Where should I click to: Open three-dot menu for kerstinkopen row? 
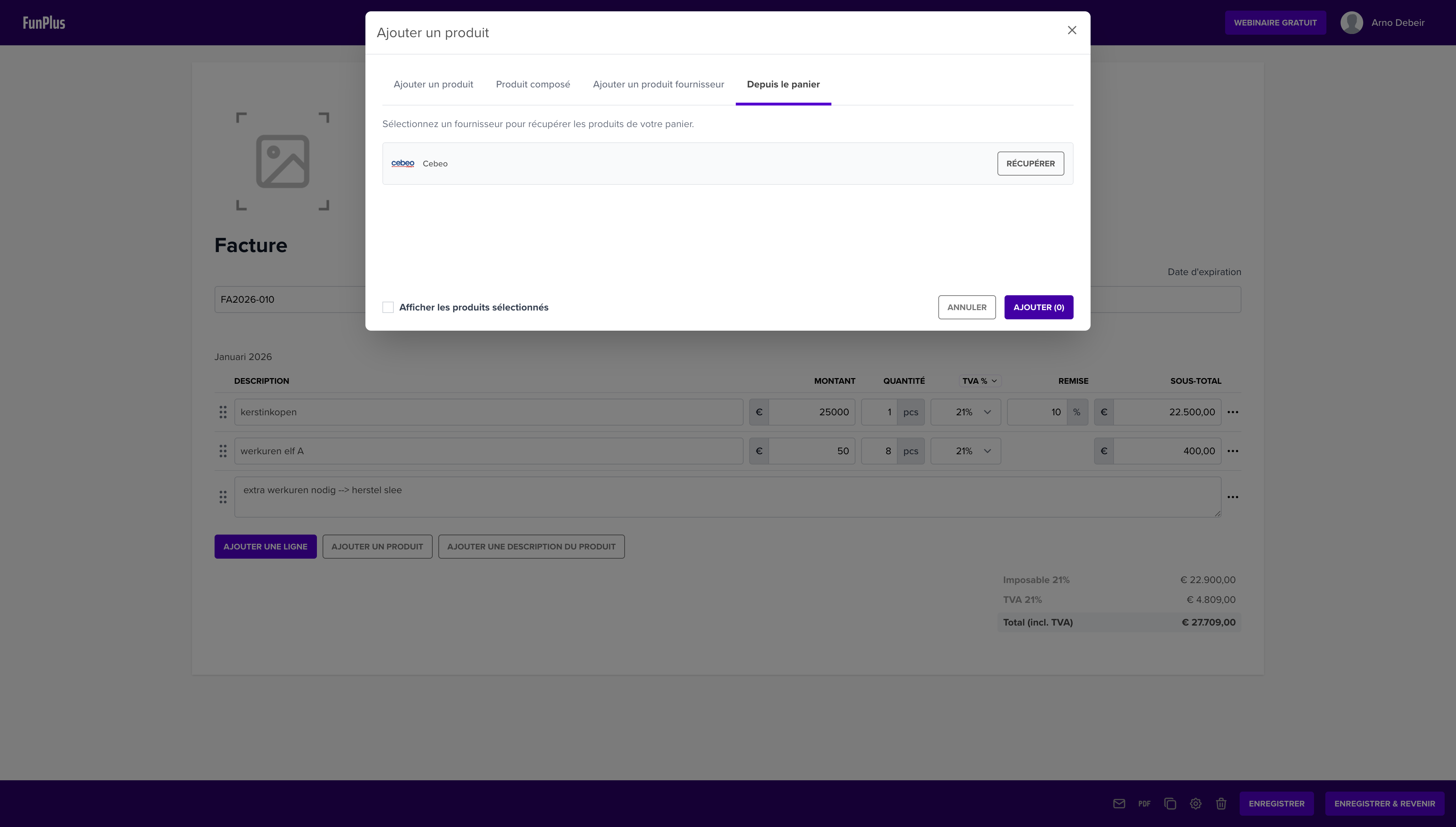[x=1232, y=412]
